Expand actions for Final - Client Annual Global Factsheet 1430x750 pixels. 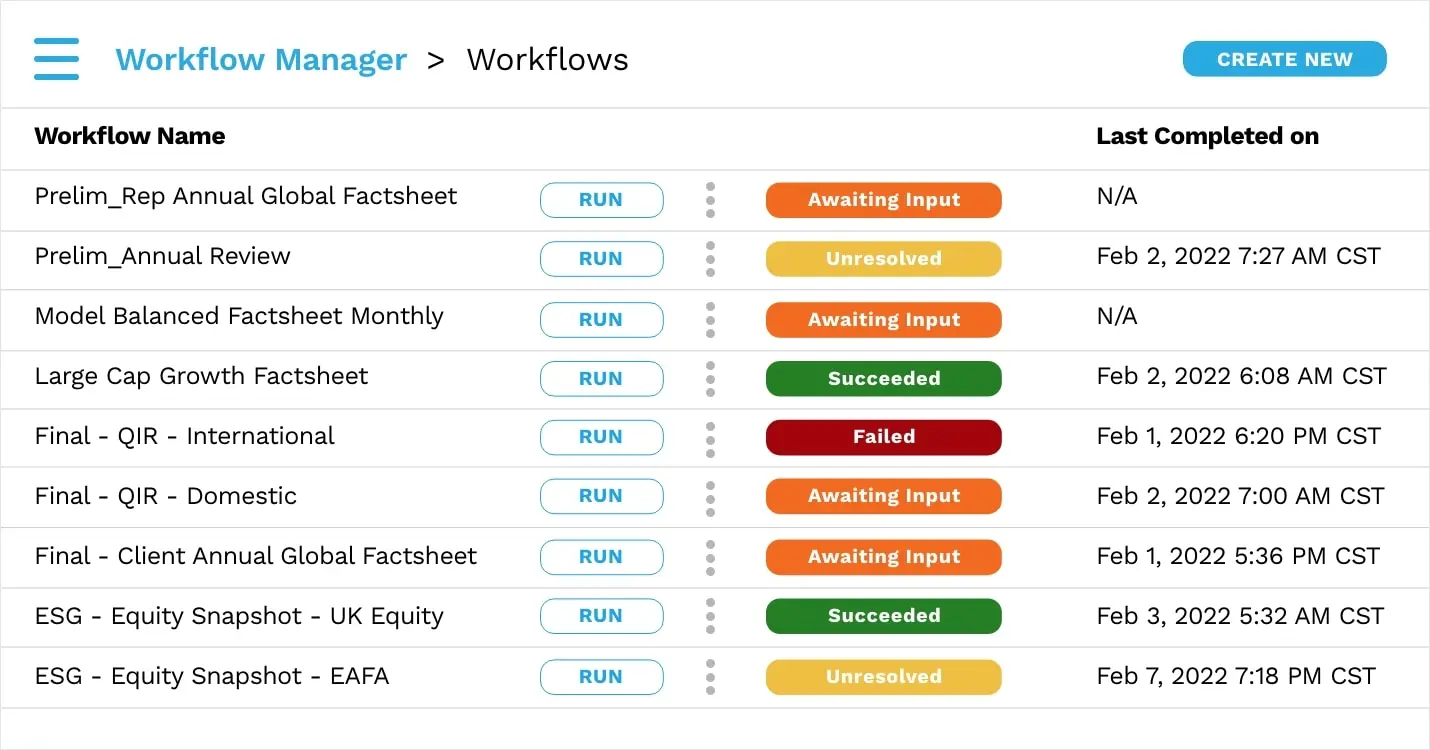(x=710, y=557)
